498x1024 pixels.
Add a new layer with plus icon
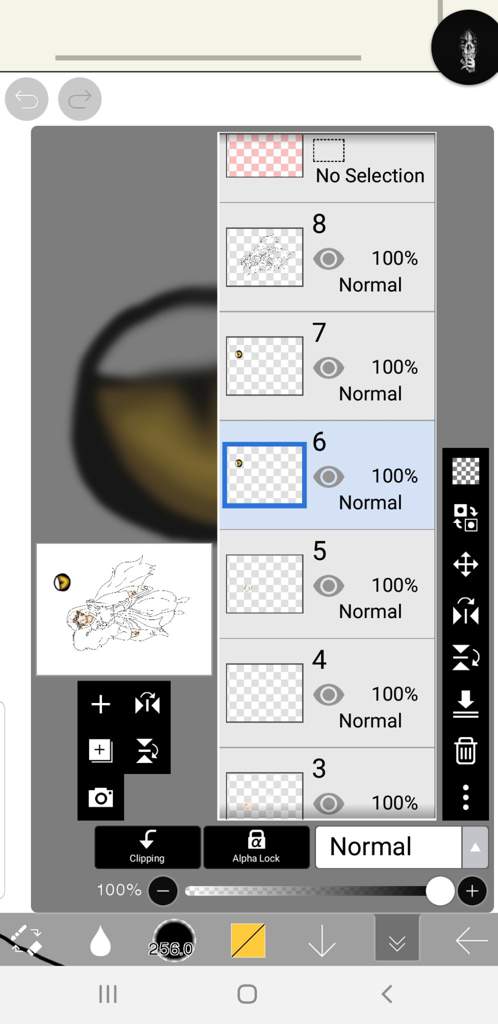(101, 705)
